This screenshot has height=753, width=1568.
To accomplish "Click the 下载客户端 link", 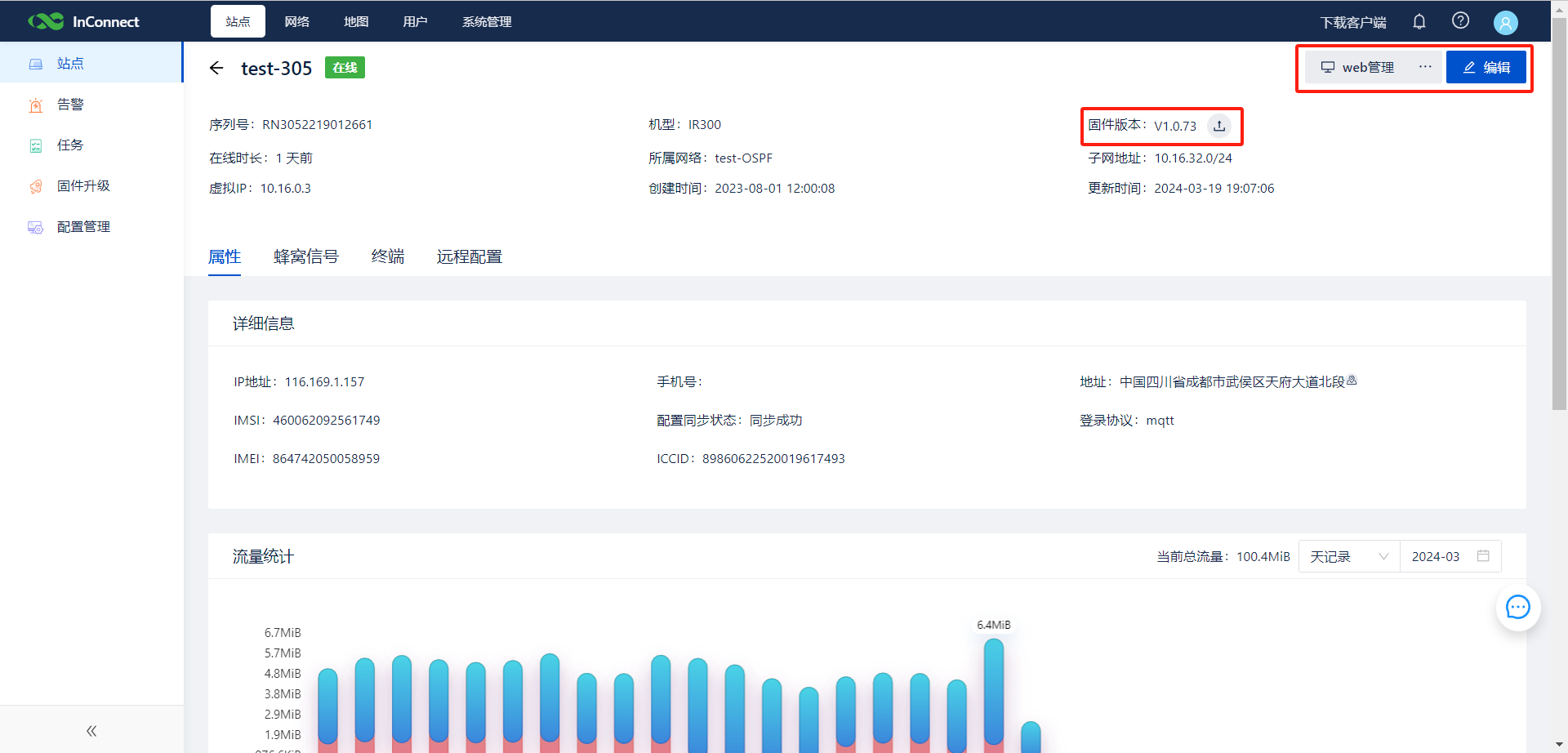I will tap(1353, 22).
